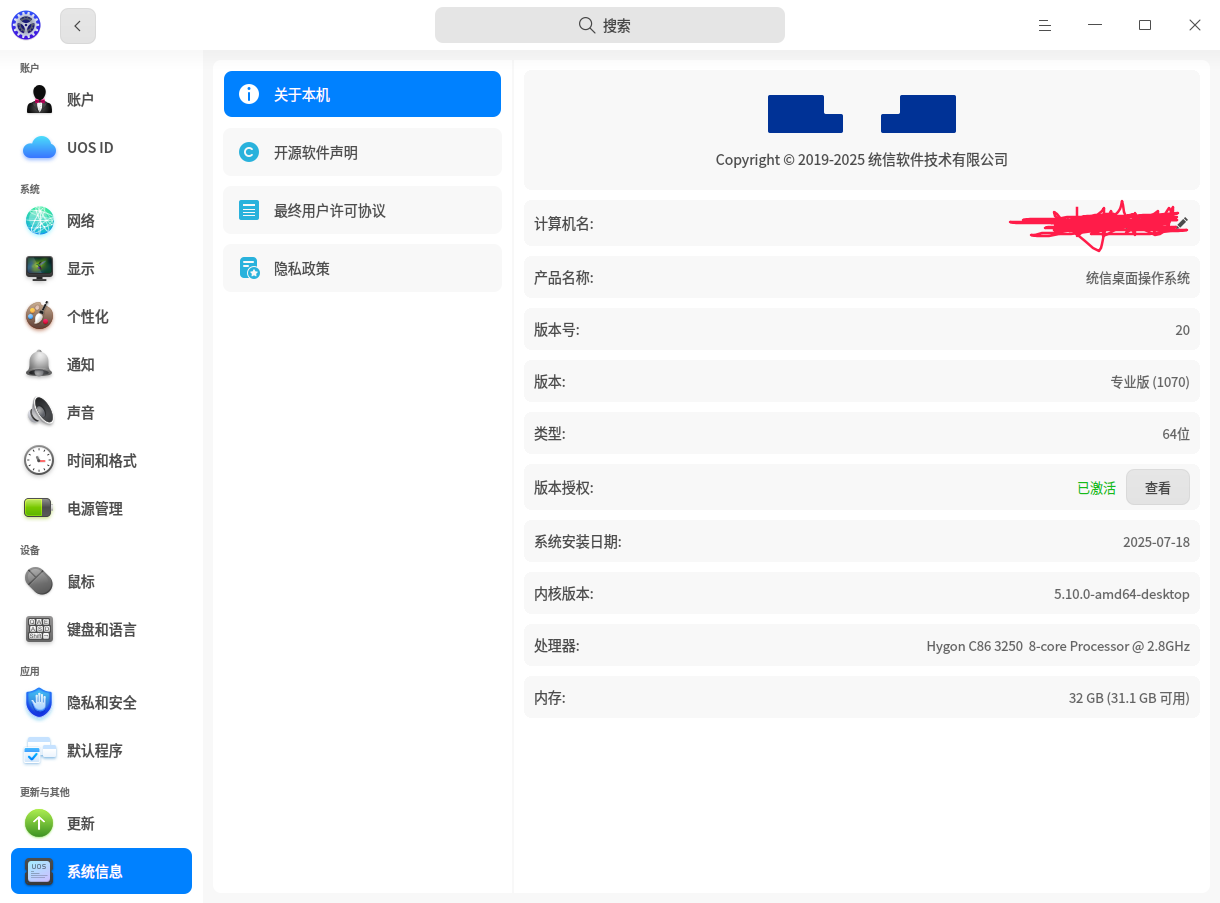1220x903 pixels.
Task: Click the 32 GB memory value
Action: pyautogui.click(x=1129, y=698)
